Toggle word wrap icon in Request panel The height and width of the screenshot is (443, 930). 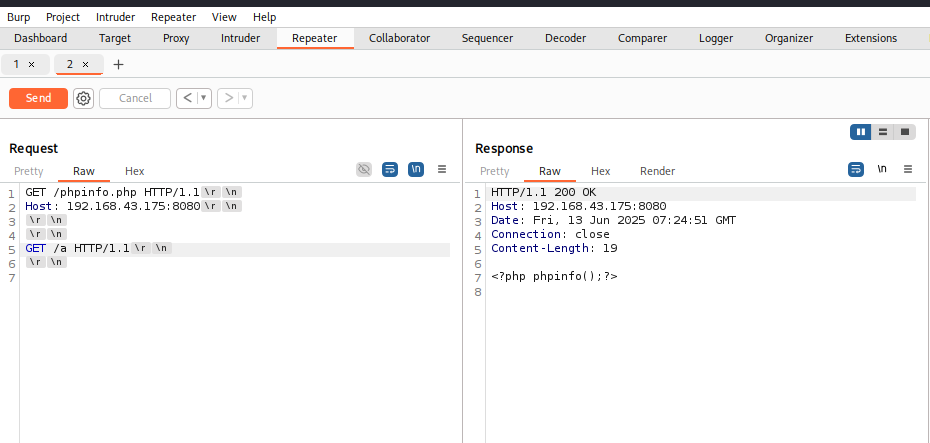390,170
